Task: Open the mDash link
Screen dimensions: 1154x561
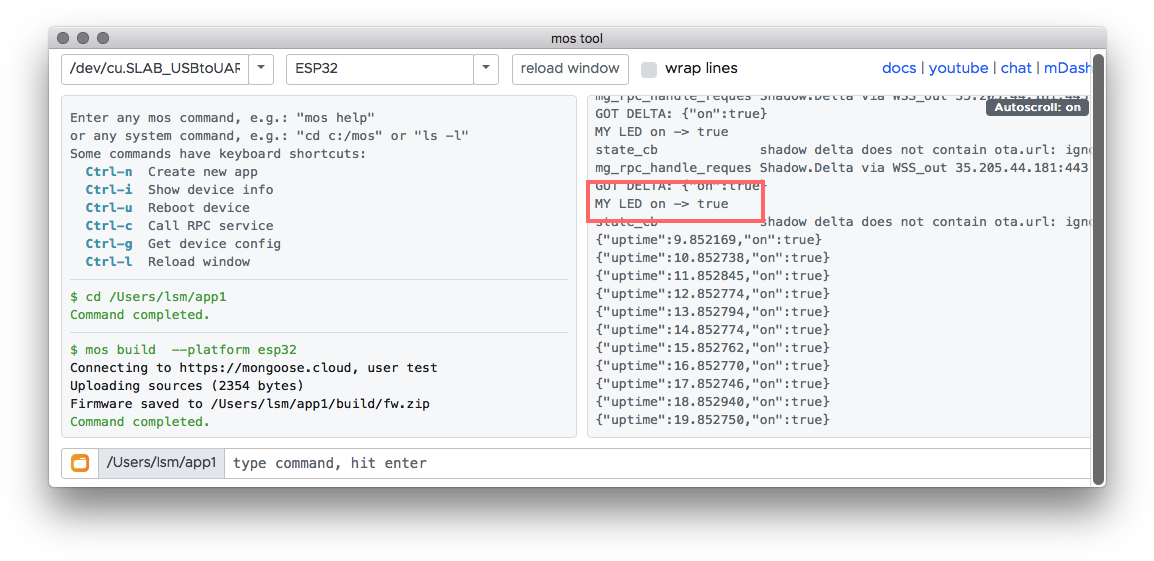Action: coord(1065,68)
